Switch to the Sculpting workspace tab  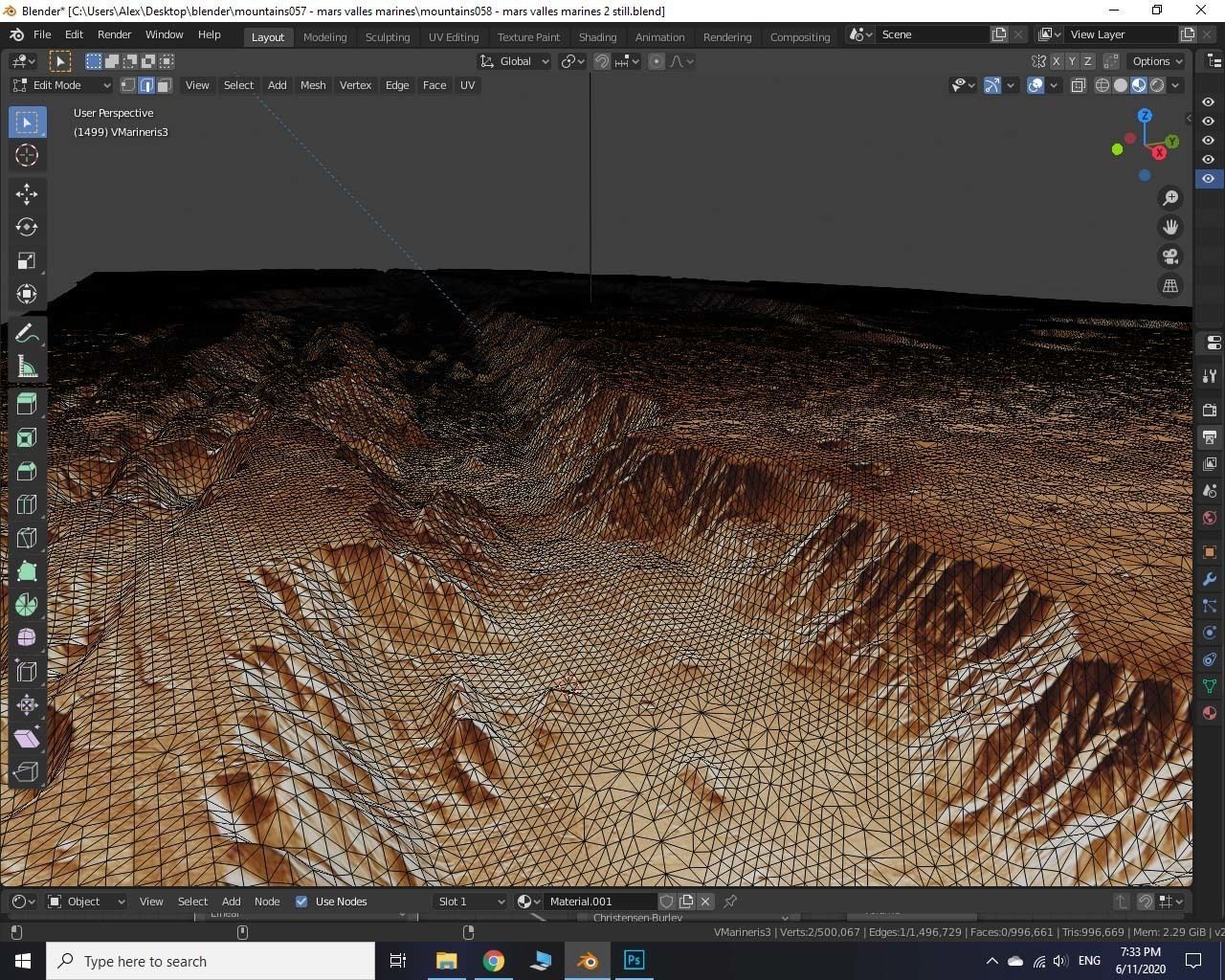click(387, 37)
